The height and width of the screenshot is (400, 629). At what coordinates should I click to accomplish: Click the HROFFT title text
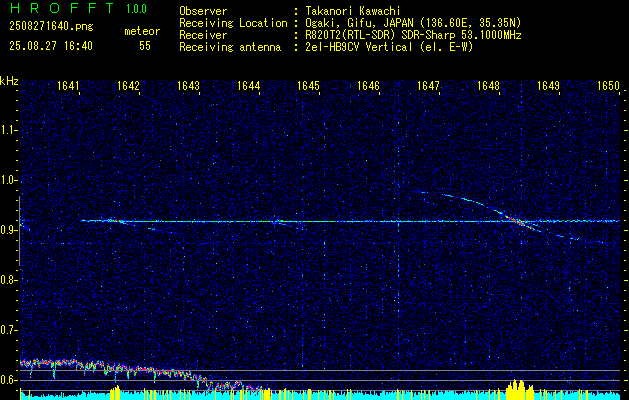62,8
